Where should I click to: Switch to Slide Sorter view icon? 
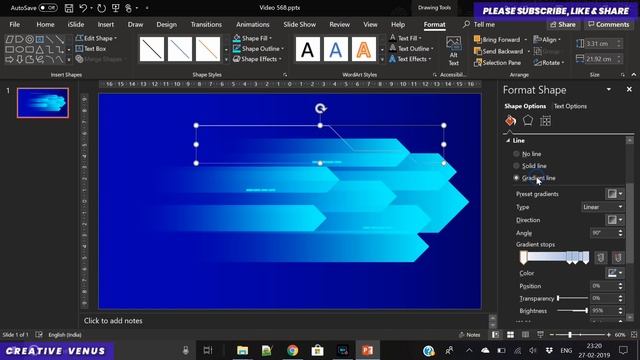[510, 335]
